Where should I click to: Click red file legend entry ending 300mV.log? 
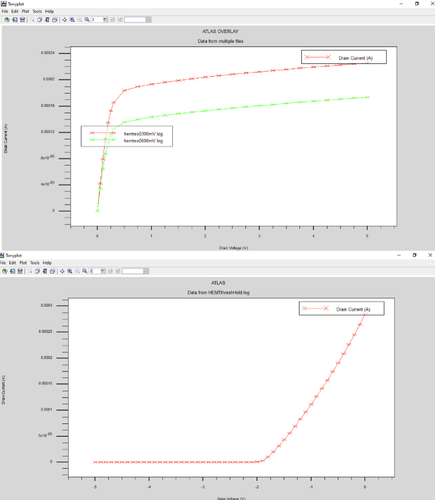(127, 134)
